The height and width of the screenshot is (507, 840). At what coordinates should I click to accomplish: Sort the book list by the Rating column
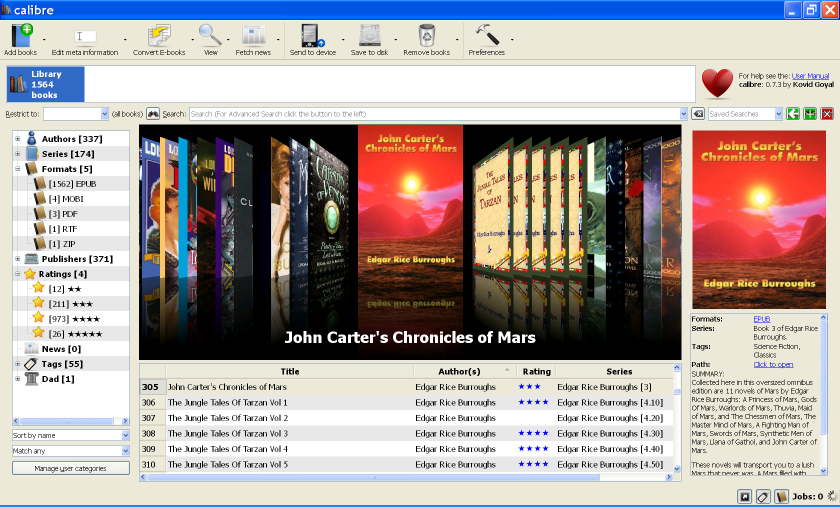537,371
